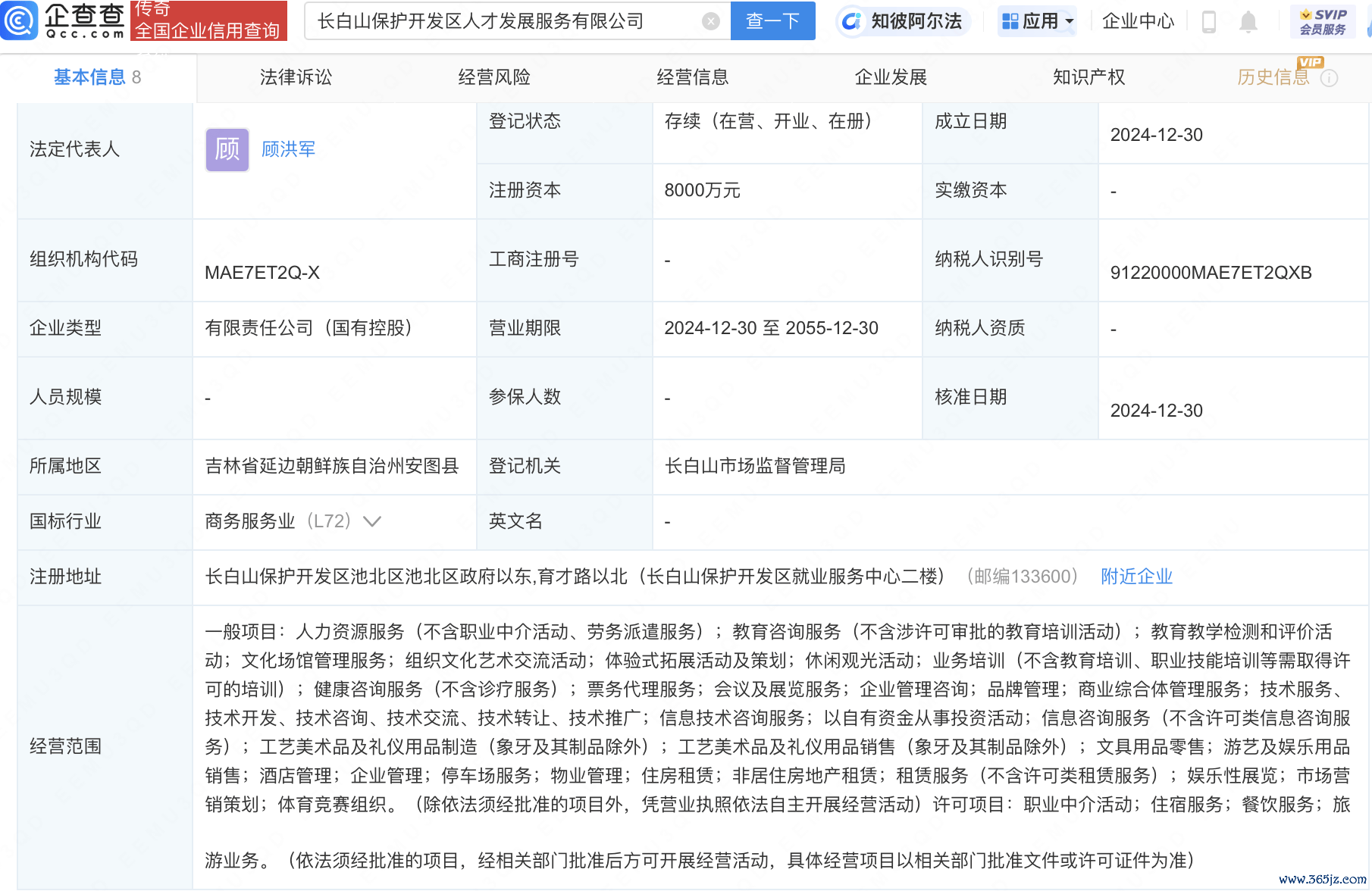
Task: Select organization code MAE7ET2Q-X
Action: [x=262, y=273]
